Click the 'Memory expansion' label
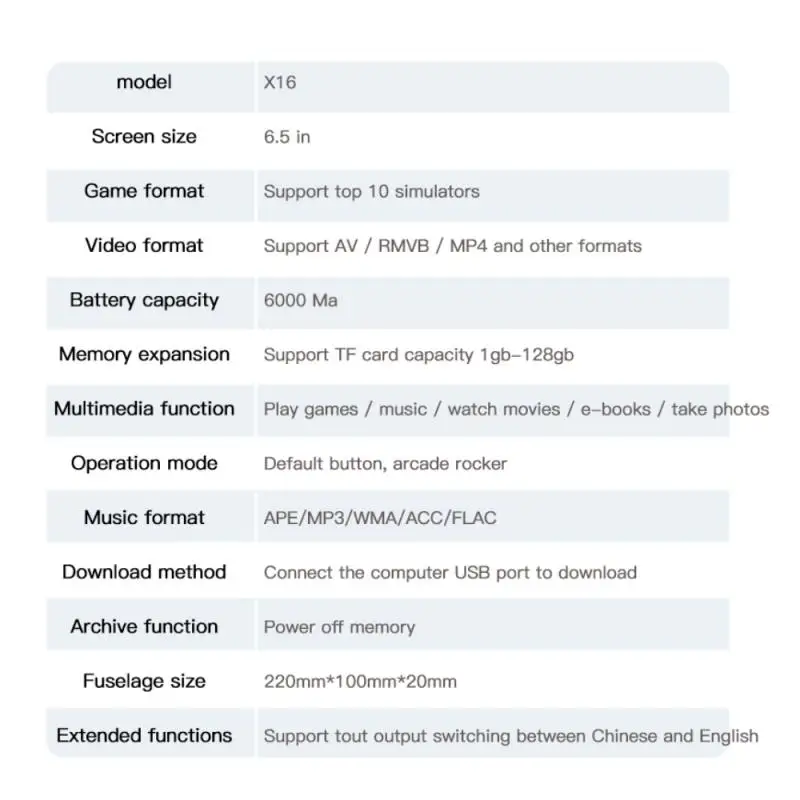Image resolution: width=800 pixels, height=800 pixels. coord(144,355)
